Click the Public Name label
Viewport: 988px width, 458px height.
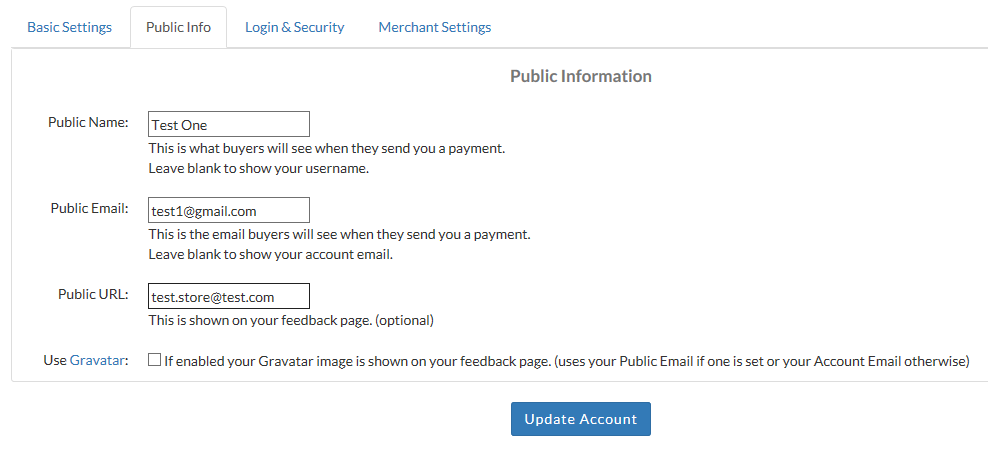pyautogui.click(x=88, y=122)
